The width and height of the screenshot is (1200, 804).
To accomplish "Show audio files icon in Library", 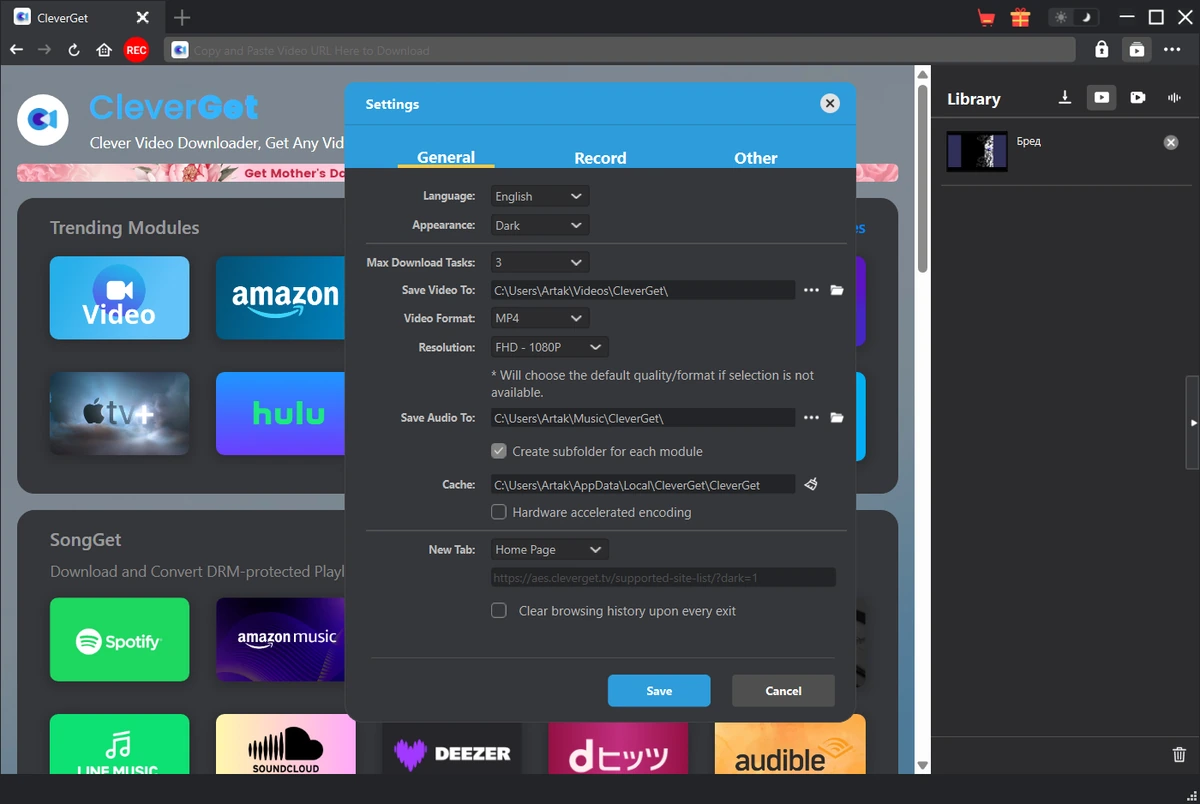I will pos(1174,97).
